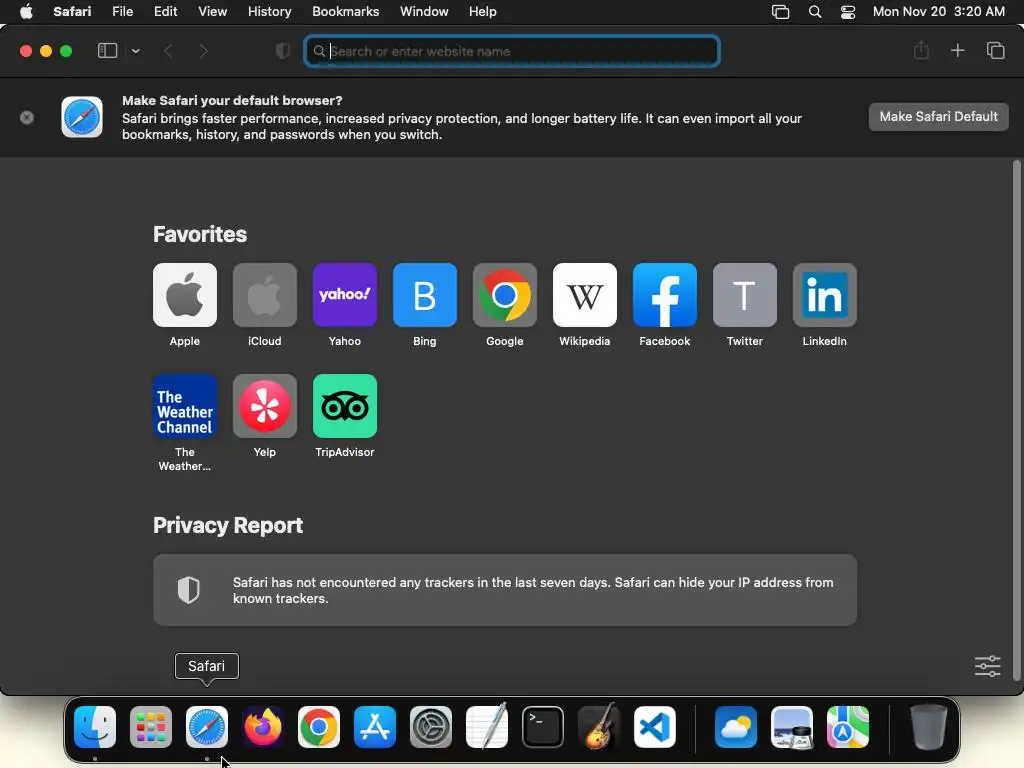Open Finder from the Dock
The image size is (1024, 768).
pos(95,726)
